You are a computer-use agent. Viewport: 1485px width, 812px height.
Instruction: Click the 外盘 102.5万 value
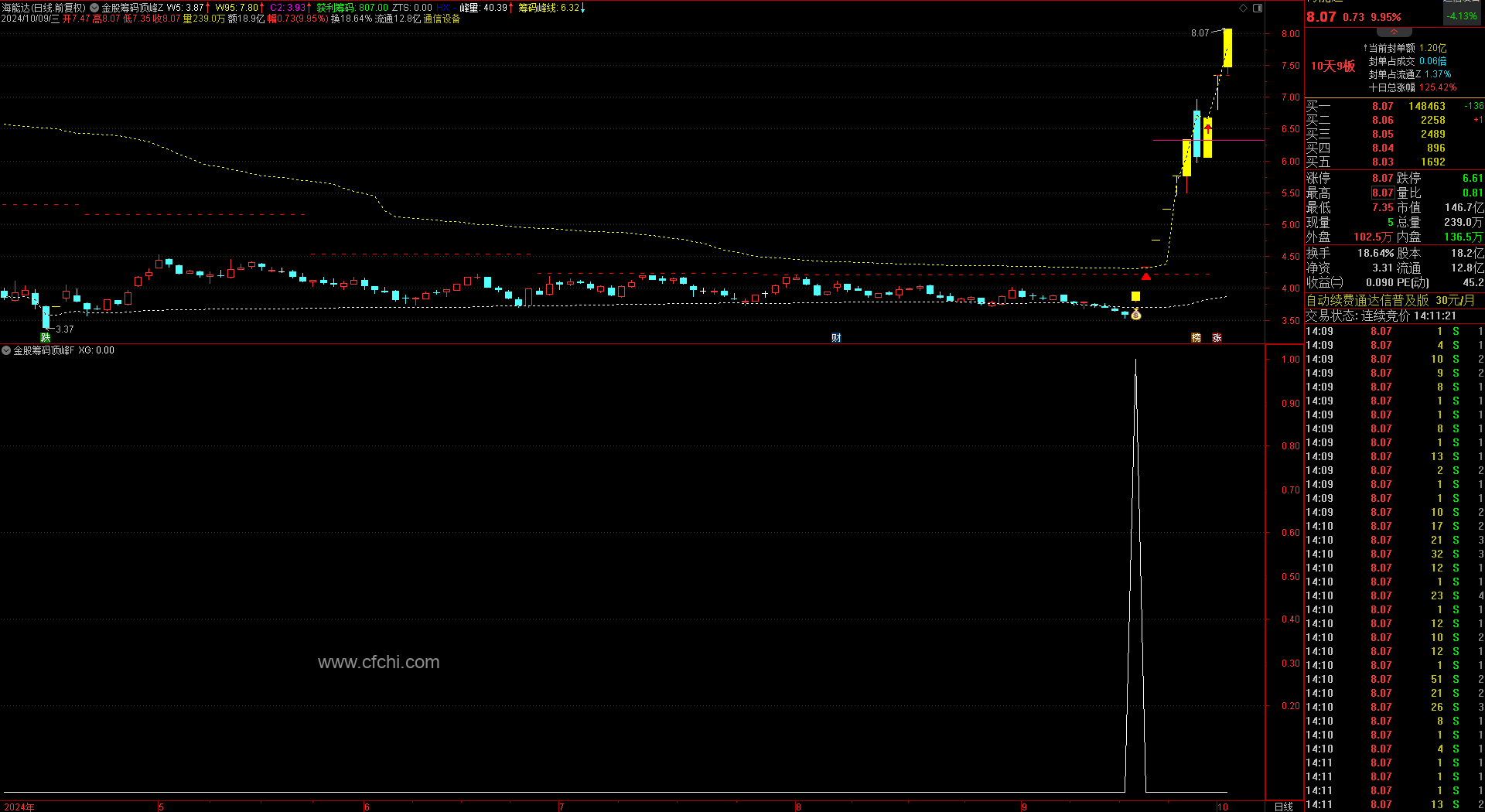[1373, 237]
